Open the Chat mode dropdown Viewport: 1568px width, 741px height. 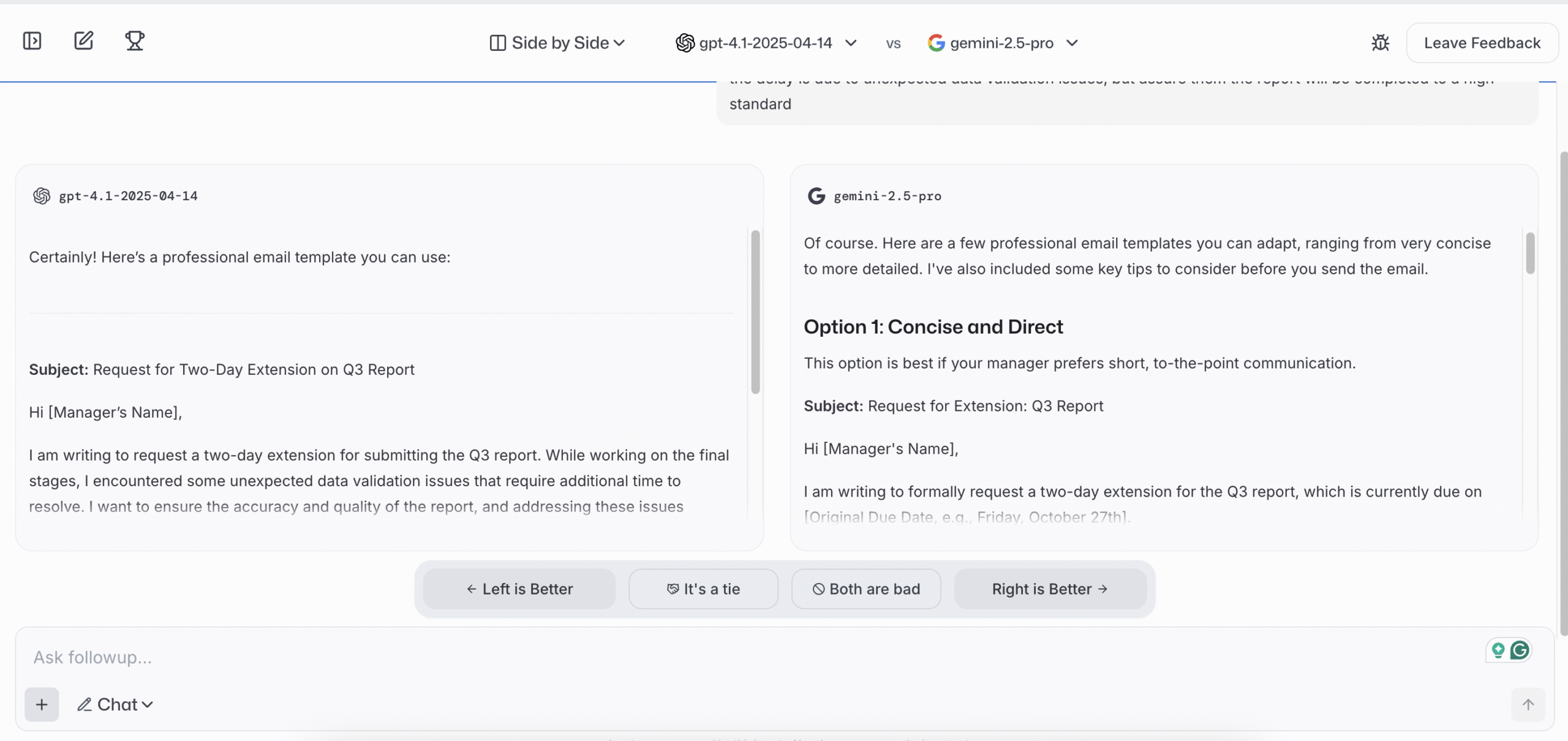(x=115, y=704)
